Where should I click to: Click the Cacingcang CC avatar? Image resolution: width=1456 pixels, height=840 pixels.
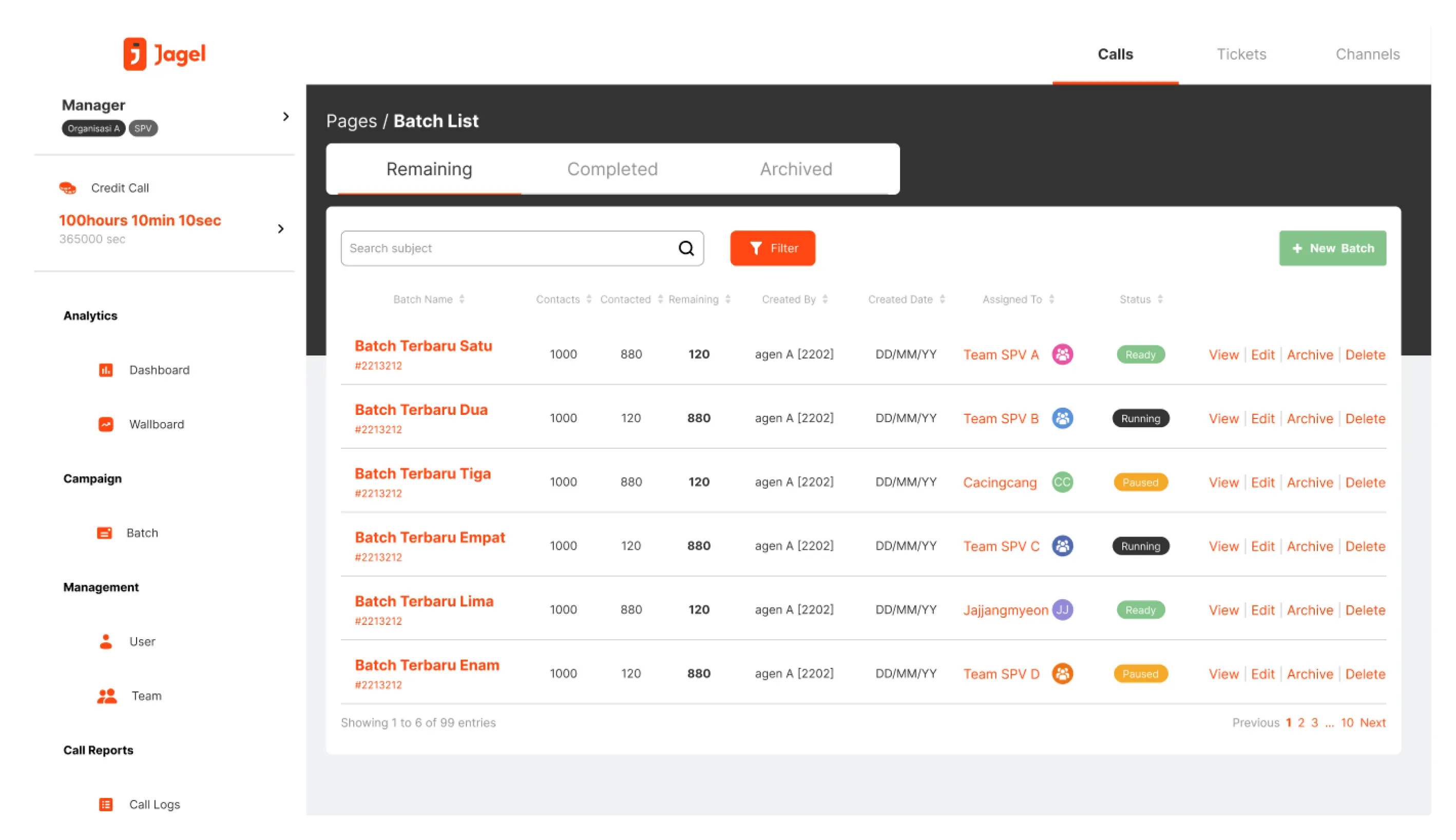[1062, 482]
